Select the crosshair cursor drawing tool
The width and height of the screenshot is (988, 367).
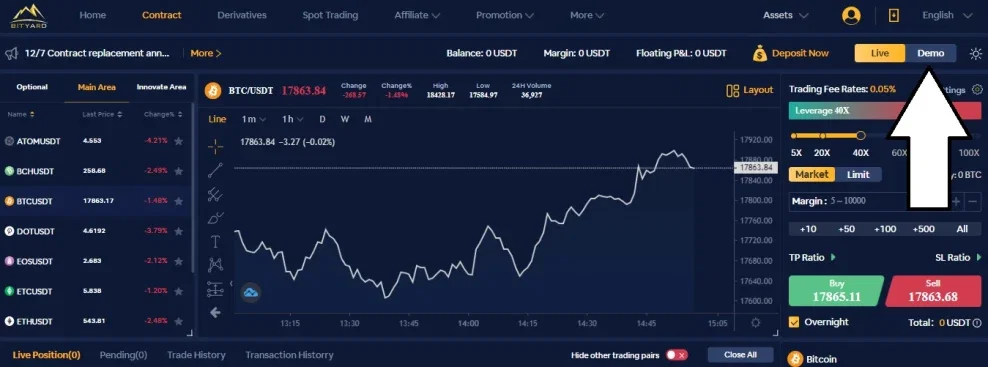point(215,146)
